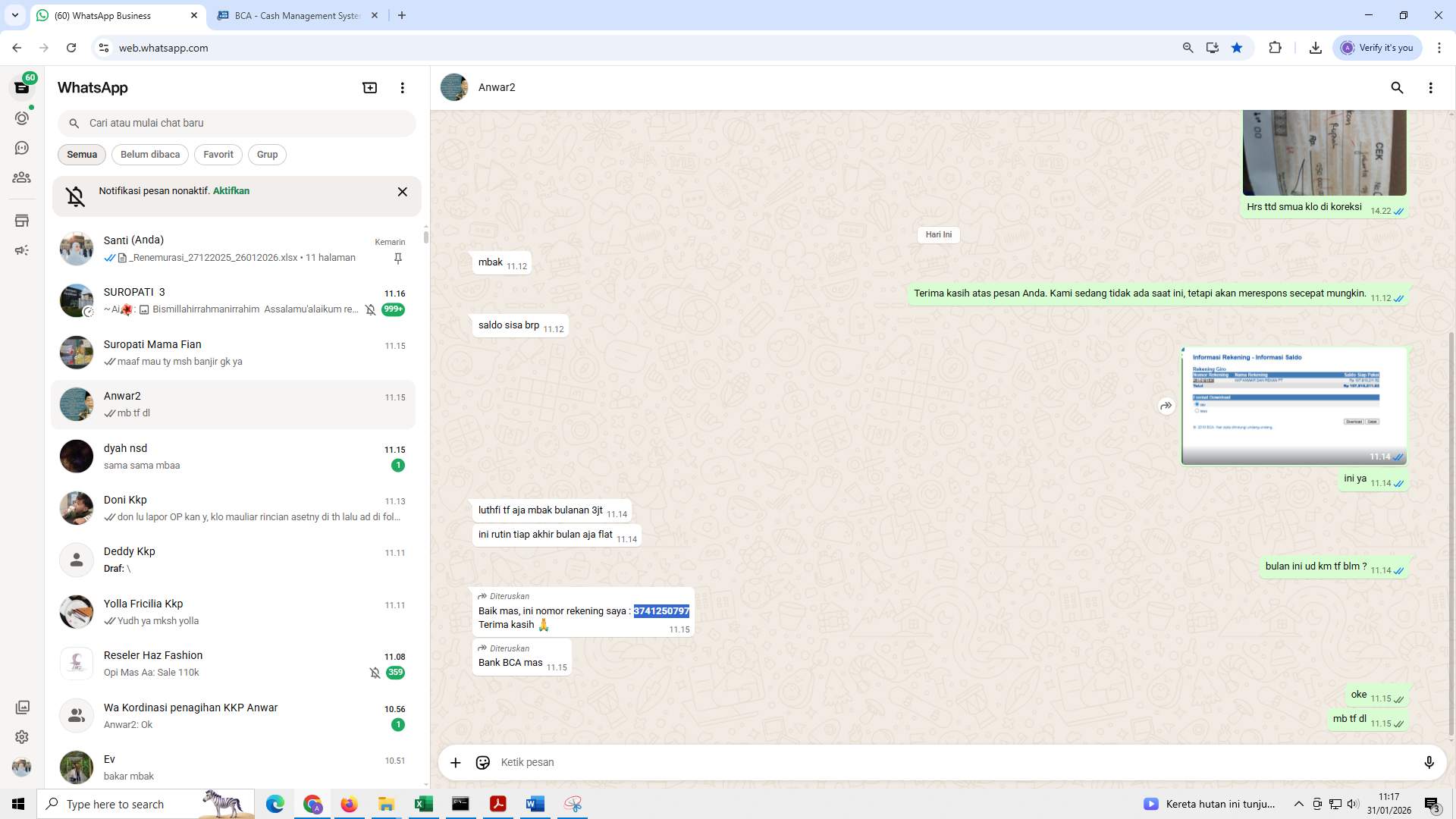Open the Business tools storefront icon

click(x=22, y=220)
